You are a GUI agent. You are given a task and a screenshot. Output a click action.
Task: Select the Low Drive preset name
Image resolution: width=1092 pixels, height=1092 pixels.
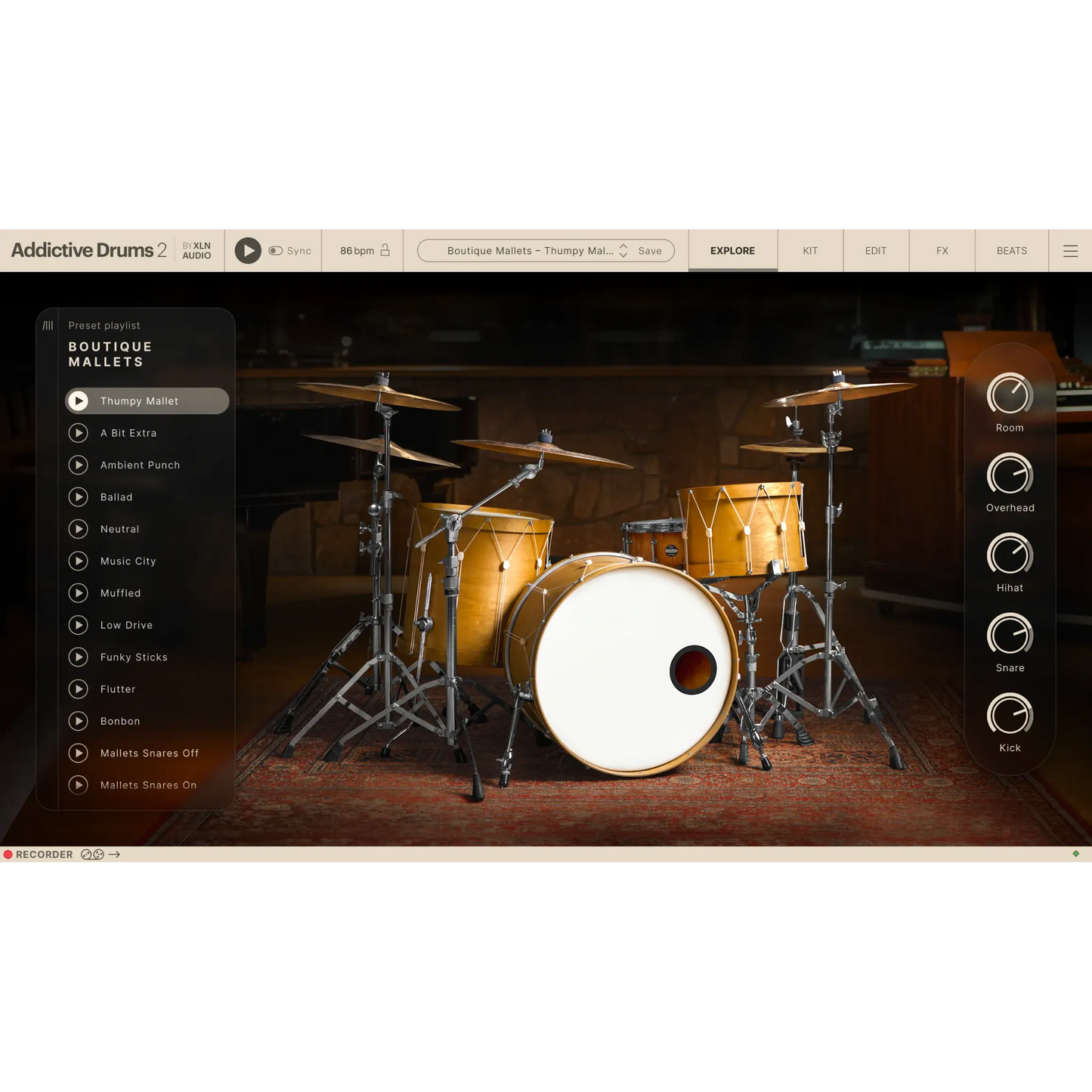point(127,625)
